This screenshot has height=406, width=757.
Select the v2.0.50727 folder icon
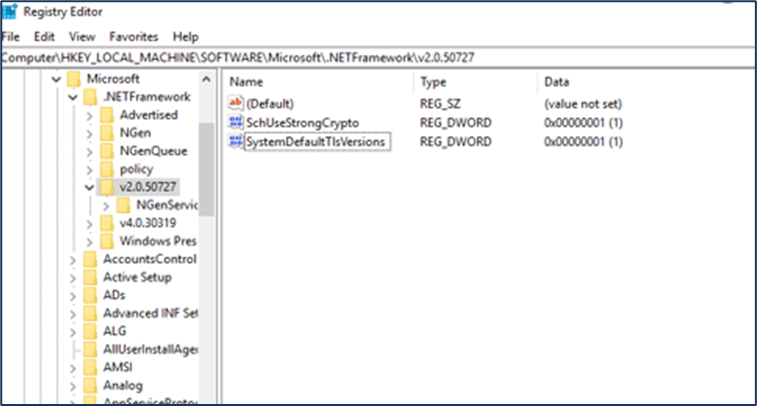coord(107,187)
